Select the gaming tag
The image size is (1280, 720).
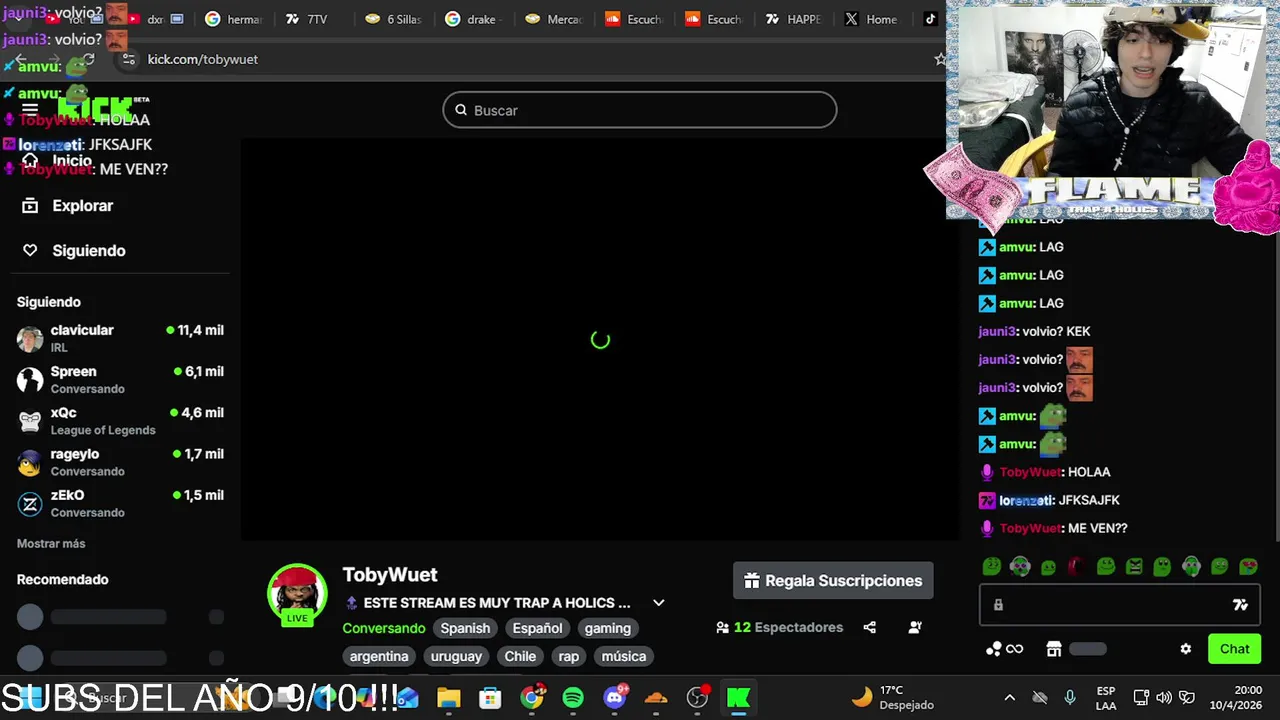tap(607, 628)
